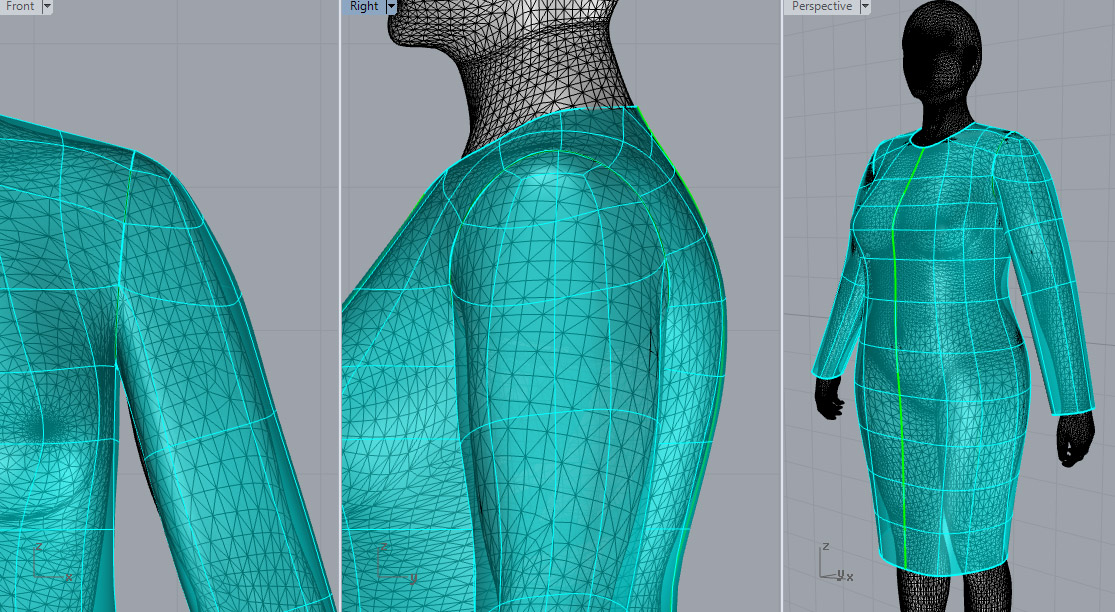Click the Perspective viewport title label
The height and width of the screenshot is (612, 1115).
[x=822, y=6]
